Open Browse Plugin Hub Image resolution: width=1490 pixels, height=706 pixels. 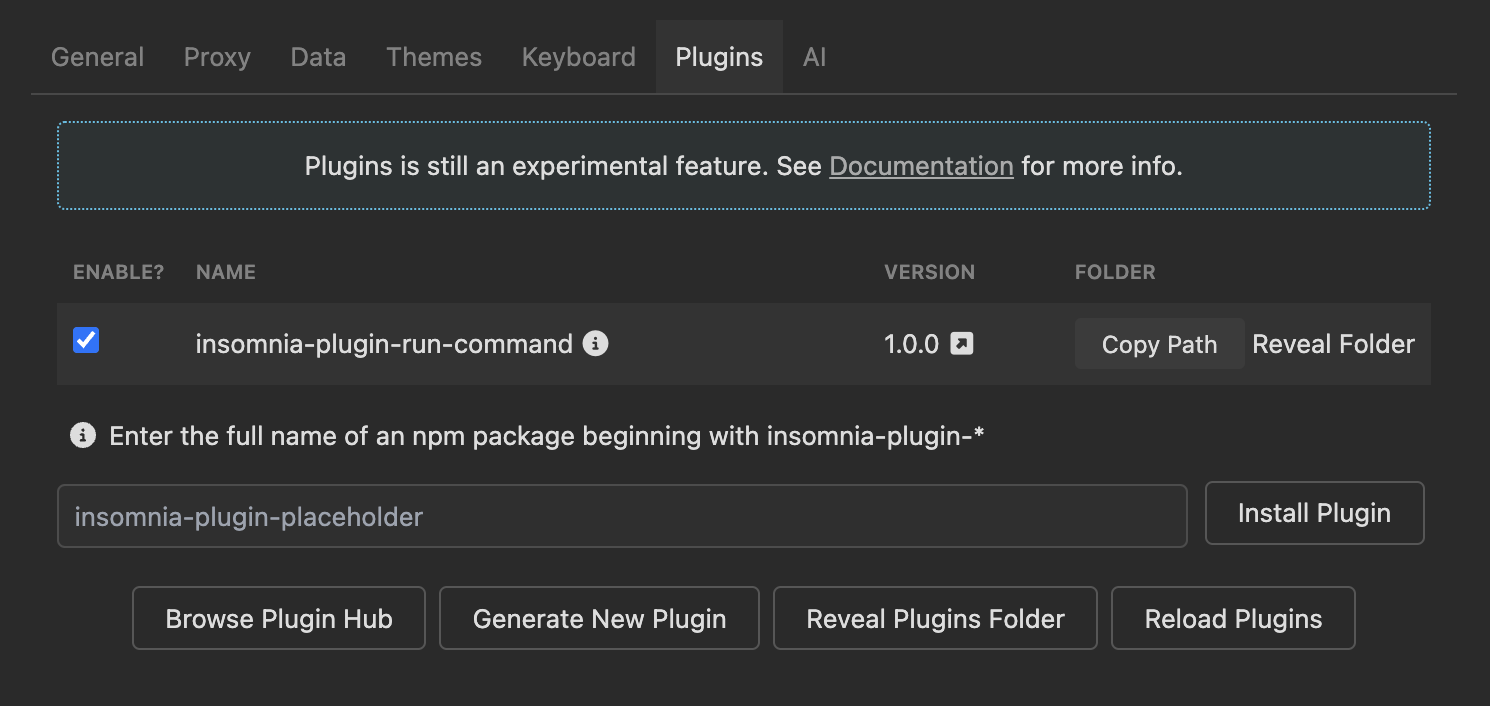tap(279, 619)
